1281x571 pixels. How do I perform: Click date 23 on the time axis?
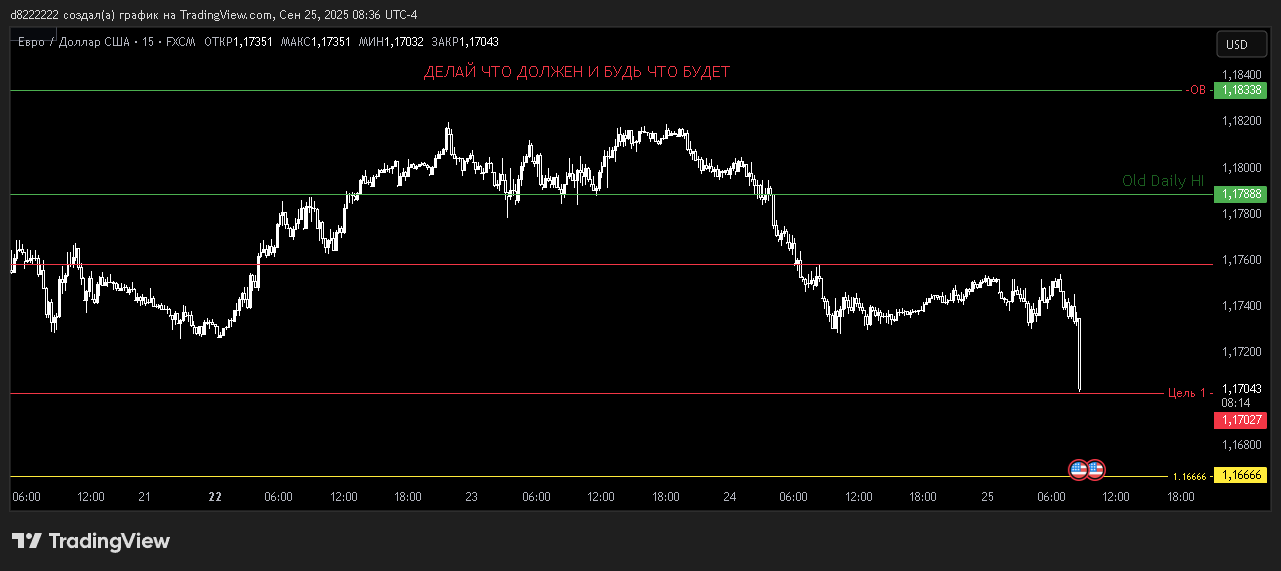click(x=471, y=497)
